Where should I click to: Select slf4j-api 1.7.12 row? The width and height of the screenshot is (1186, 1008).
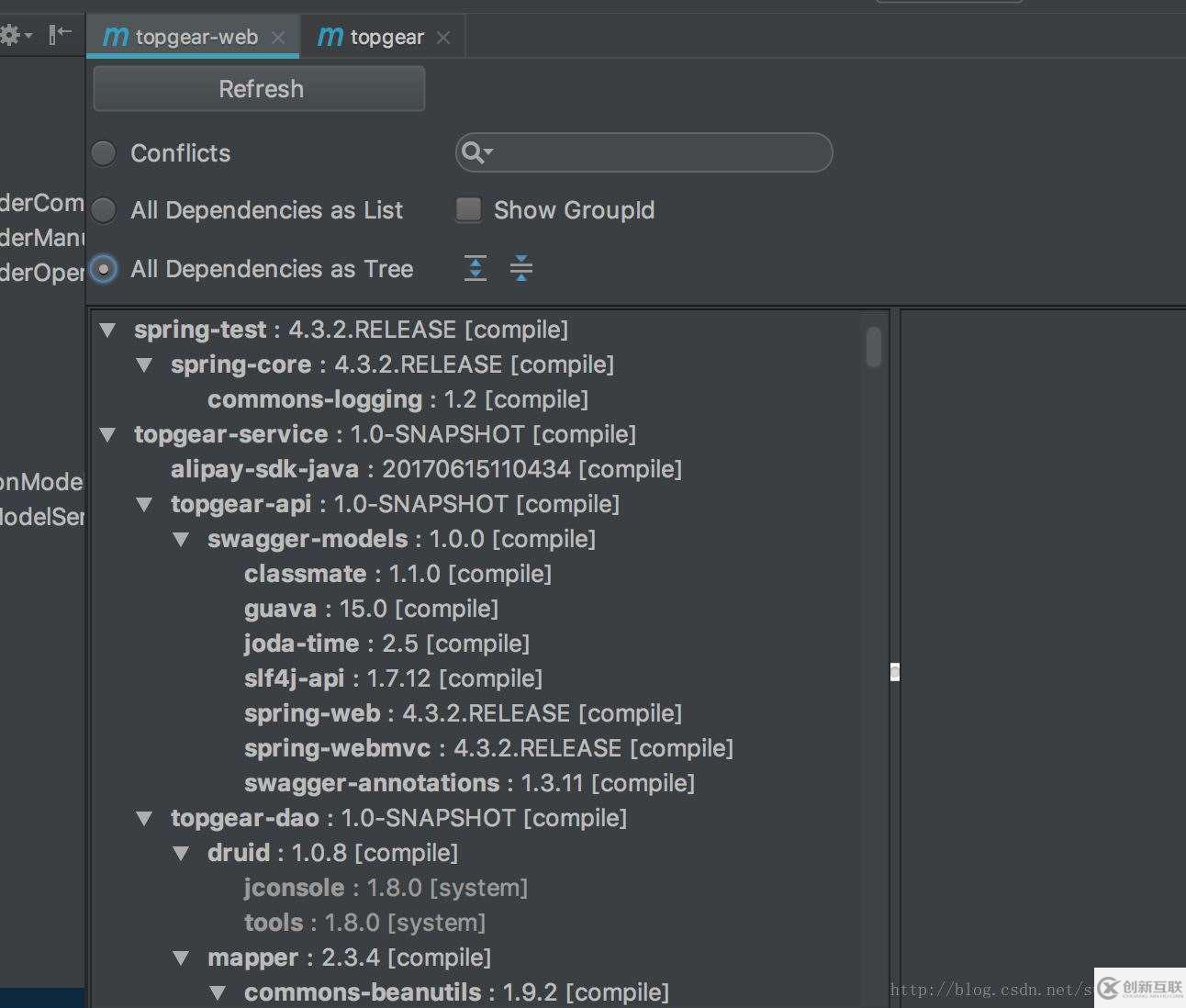(x=393, y=678)
